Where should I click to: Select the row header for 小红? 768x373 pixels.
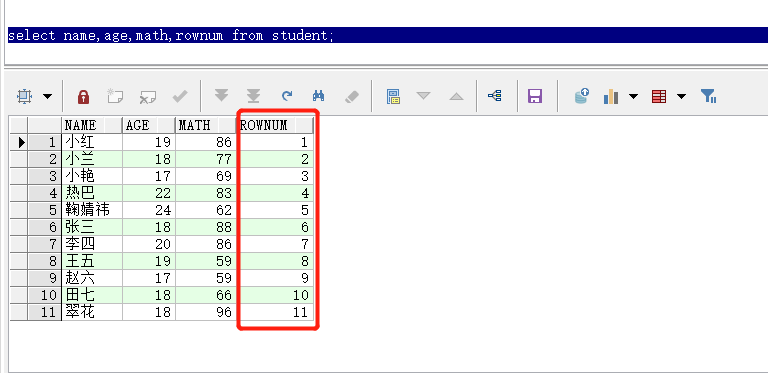point(45,142)
